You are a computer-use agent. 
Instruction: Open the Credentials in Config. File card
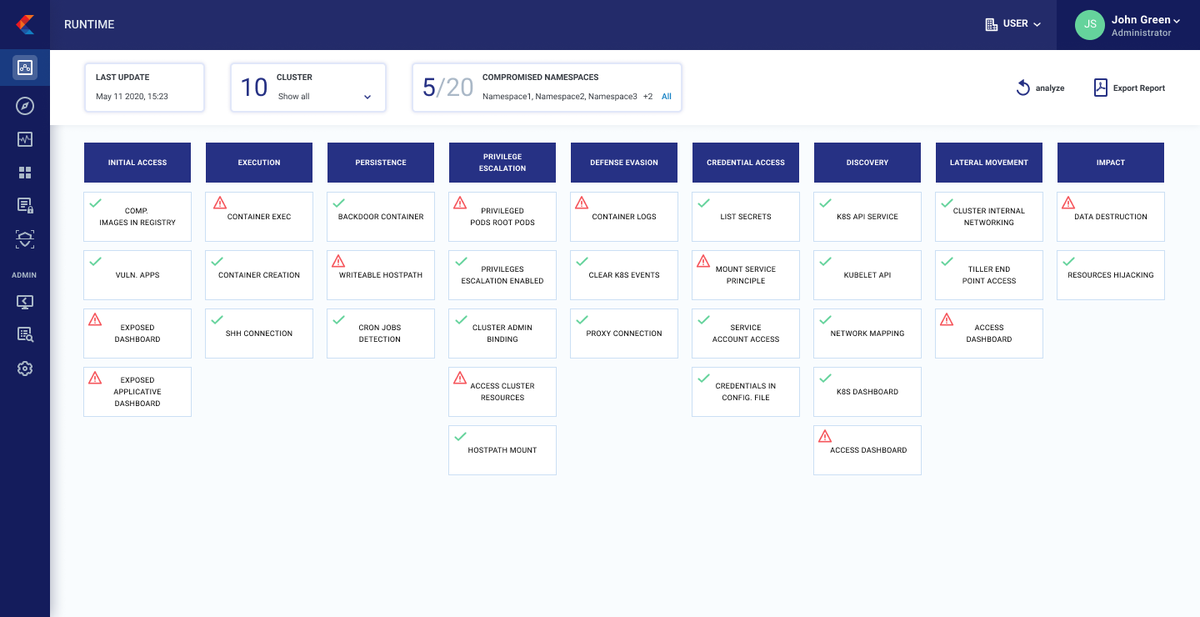[746, 392]
